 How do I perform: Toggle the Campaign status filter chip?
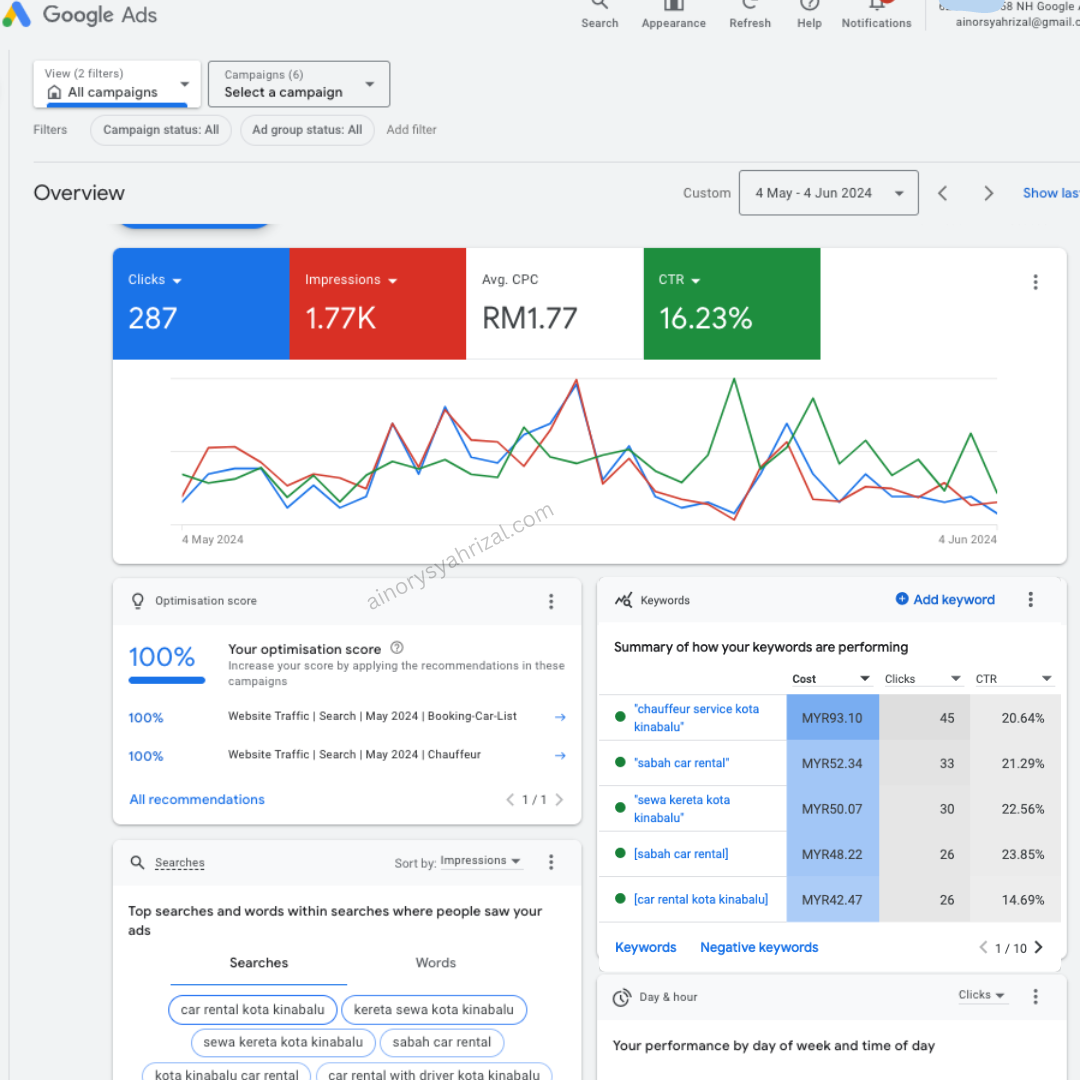pyautogui.click(x=161, y=130)
